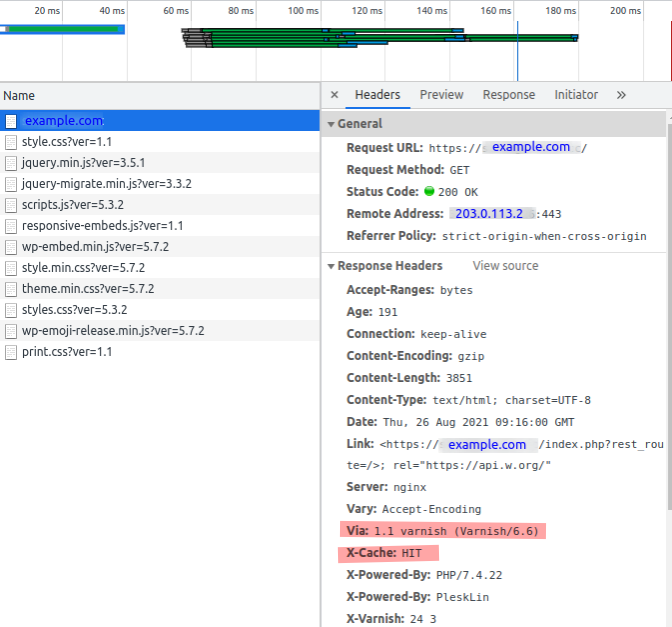Click the Date header value
The image size is (672, 627).
478,422
